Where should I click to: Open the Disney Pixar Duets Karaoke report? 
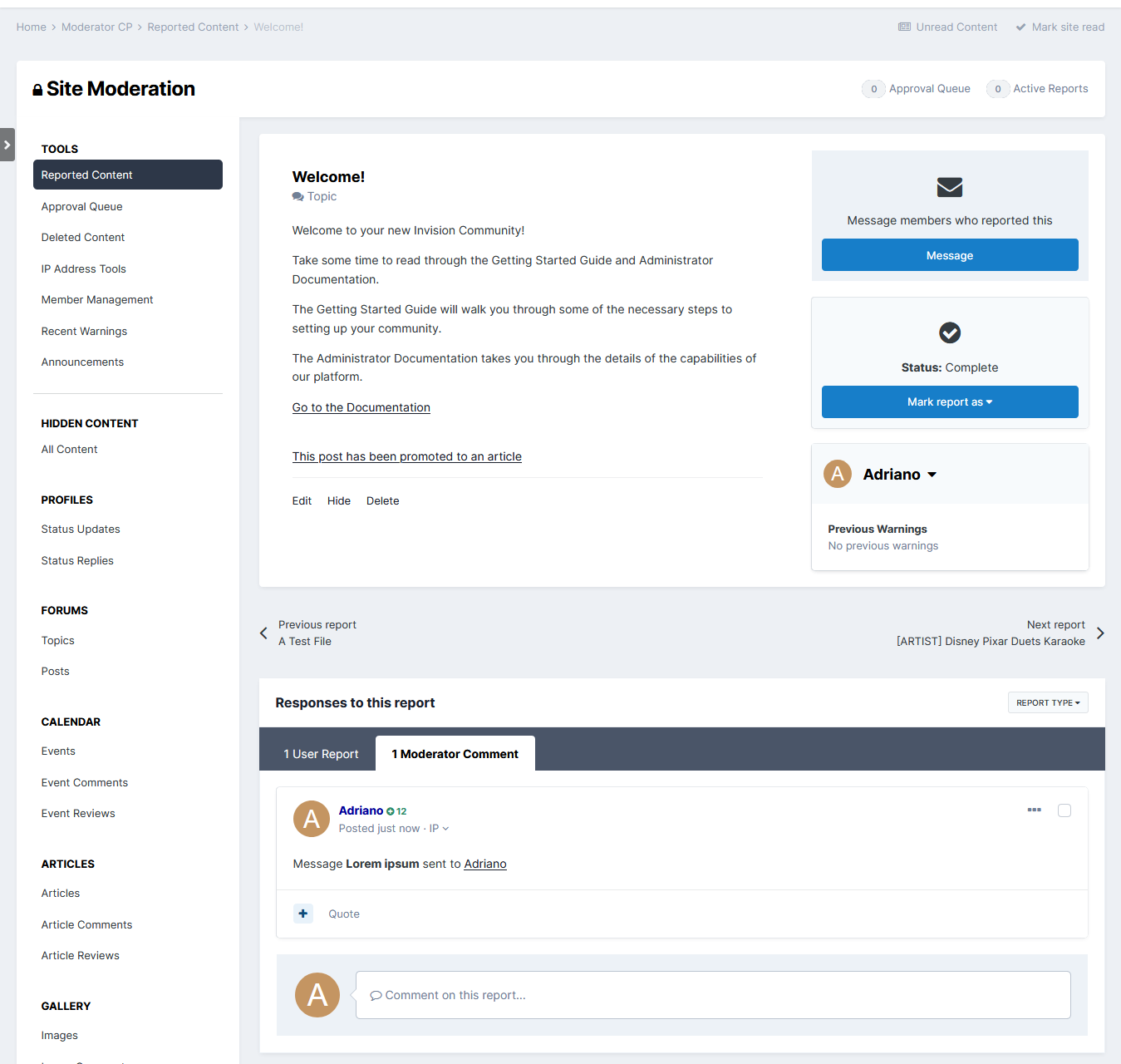[991, 642]
